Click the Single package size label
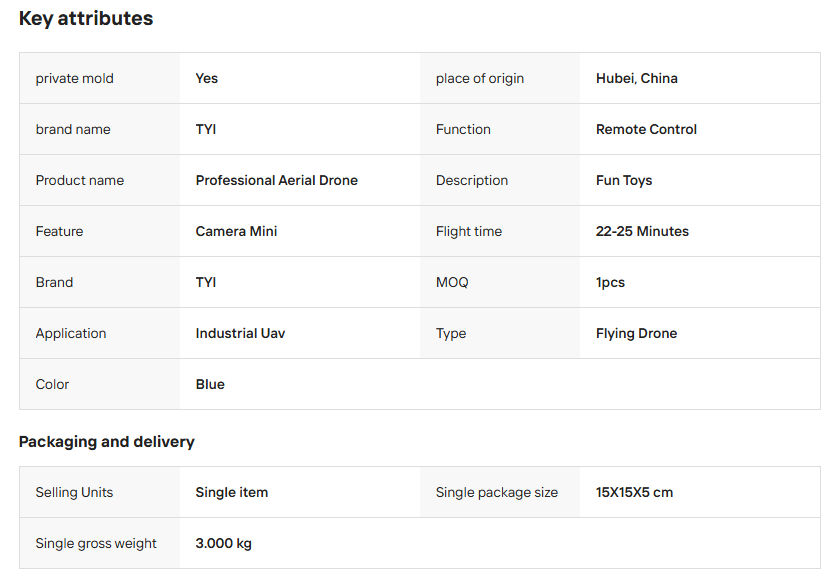Image resolution: width=837 pixels, height=588 pixels. pos(497,493)
